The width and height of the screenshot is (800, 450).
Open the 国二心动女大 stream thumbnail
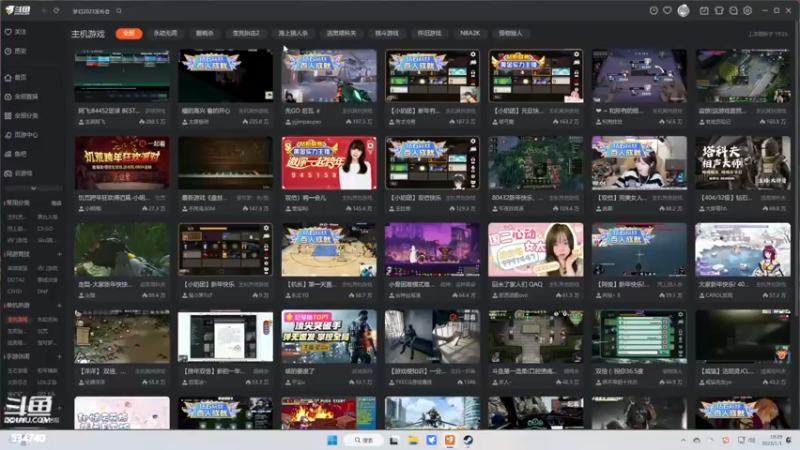click(536, 249)
